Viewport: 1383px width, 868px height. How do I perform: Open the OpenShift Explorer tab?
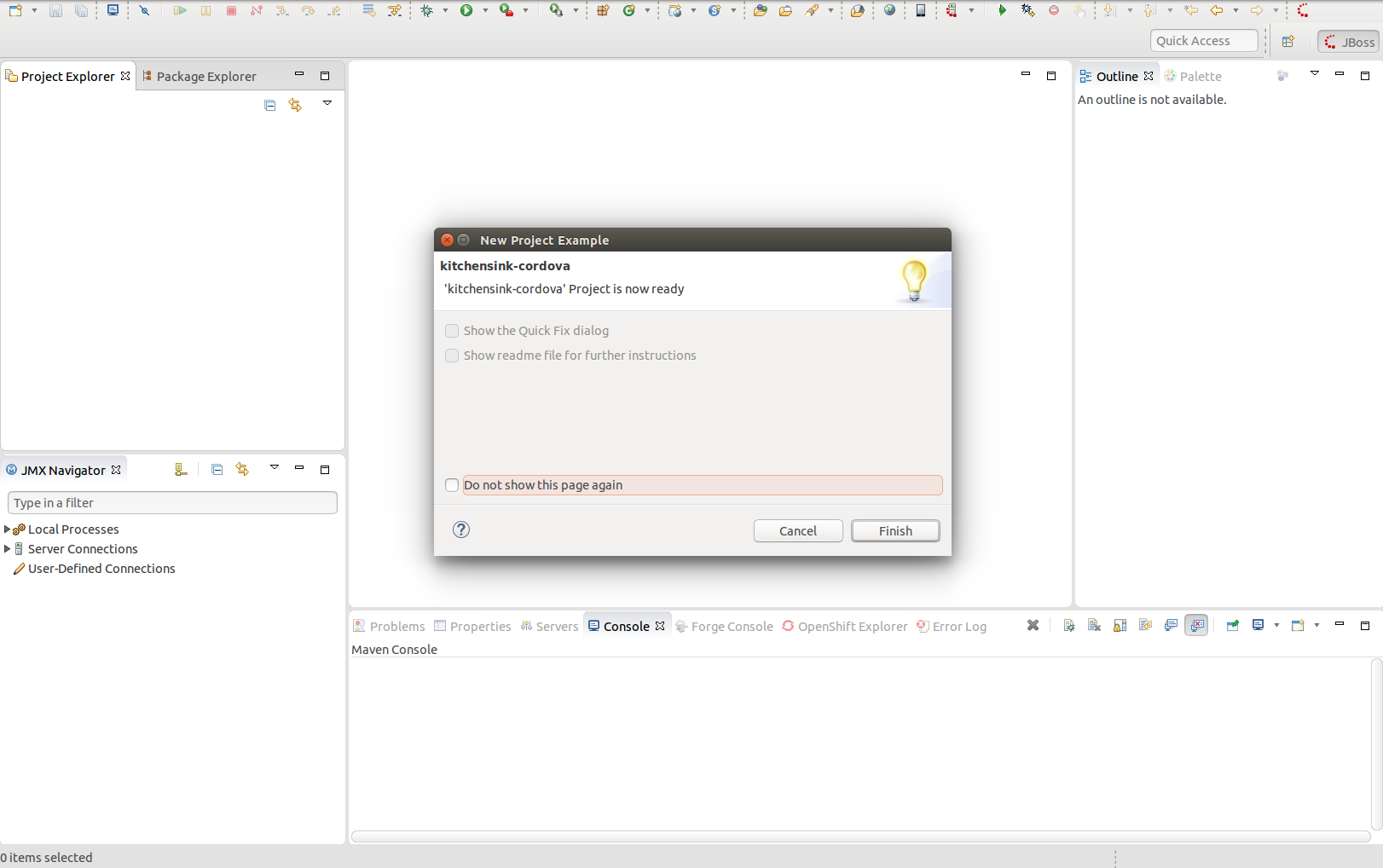coord(845,627)
